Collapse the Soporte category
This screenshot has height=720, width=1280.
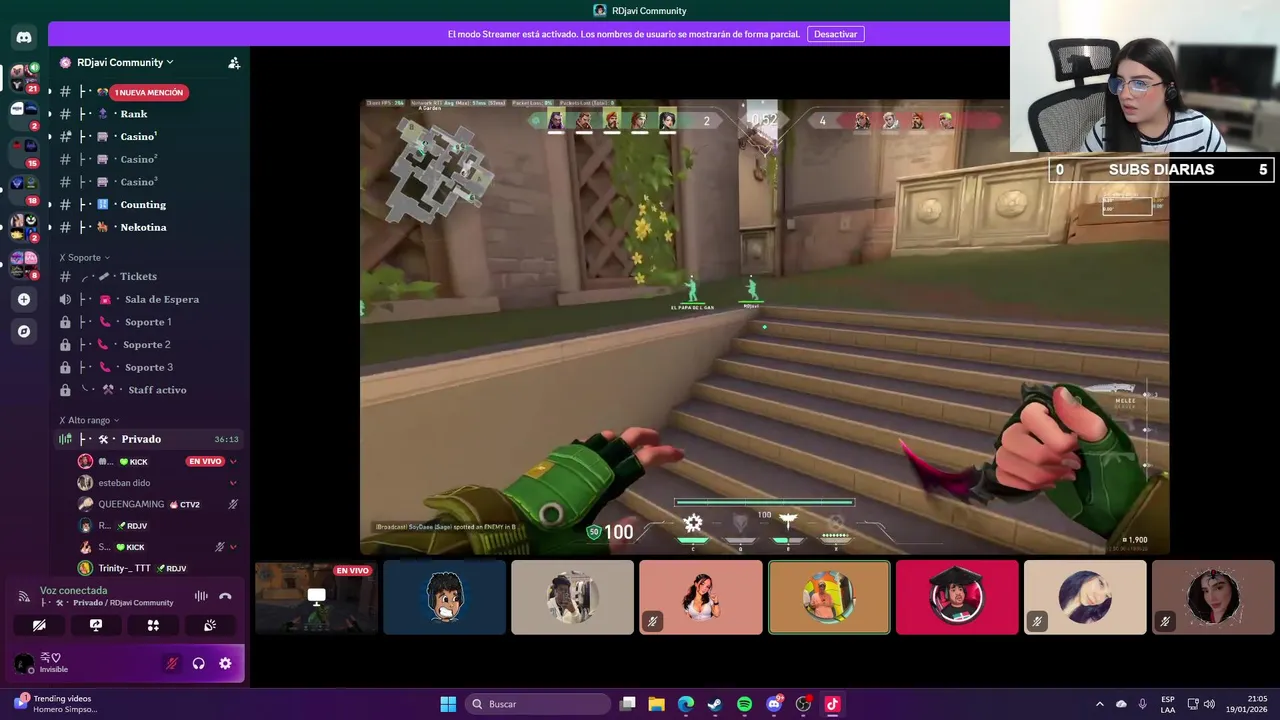point(85,258)
